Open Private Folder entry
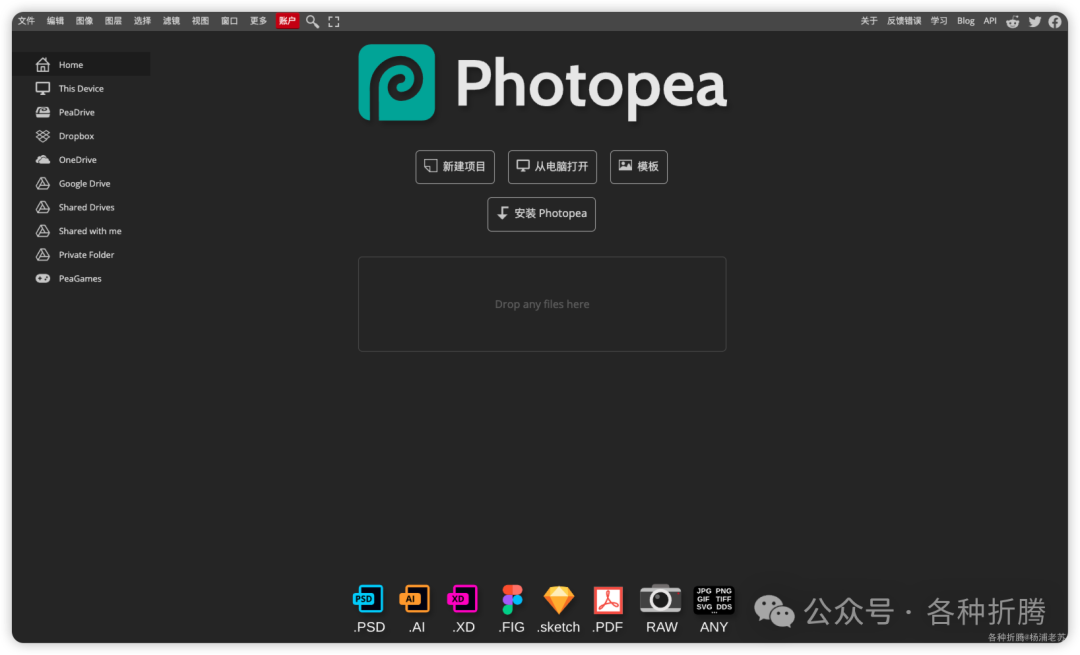The width and height of the screenshot is (1080, 655). 81,254
